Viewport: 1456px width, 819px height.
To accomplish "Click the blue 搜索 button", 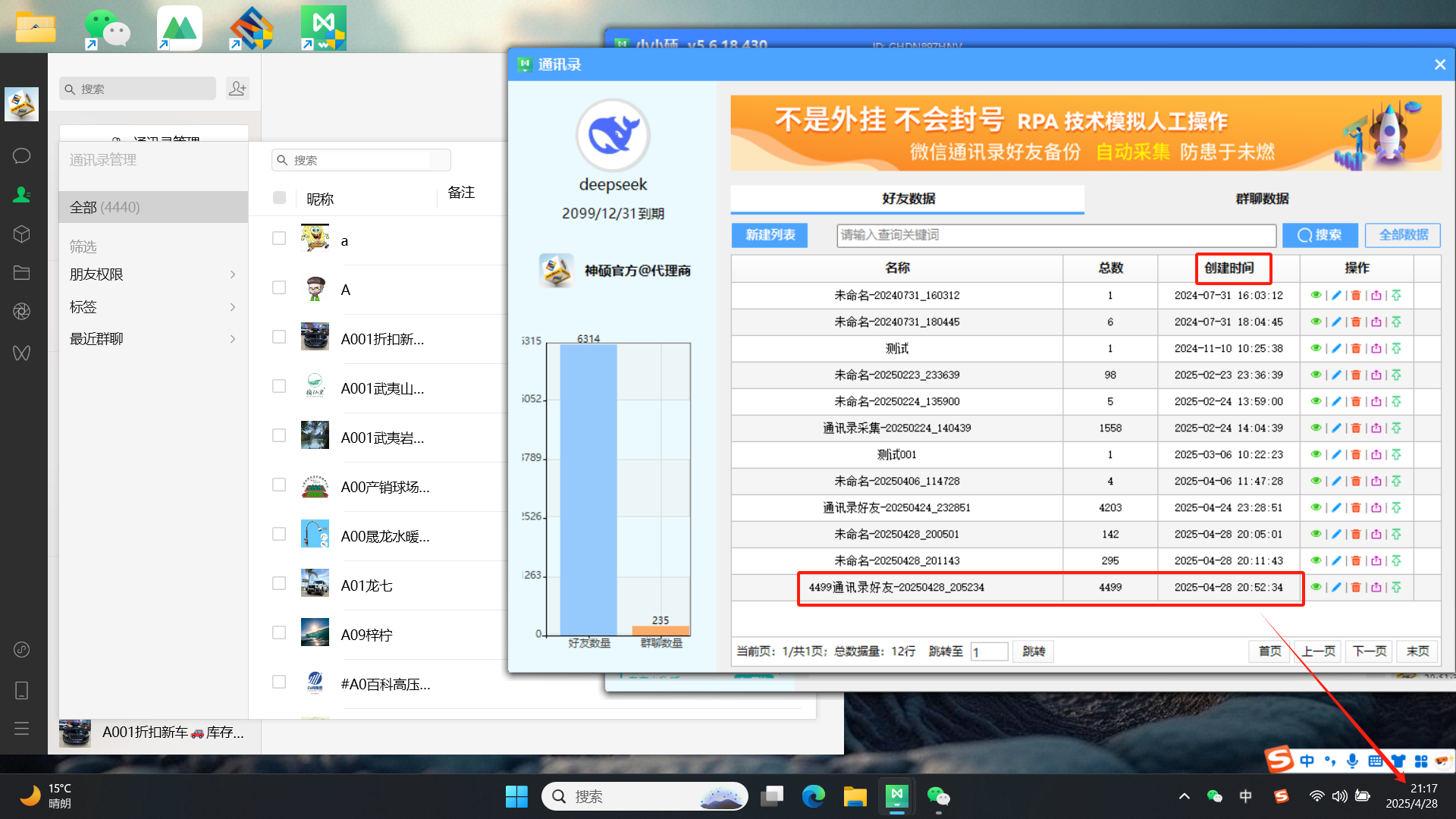I will click(x=1319, y=235).
